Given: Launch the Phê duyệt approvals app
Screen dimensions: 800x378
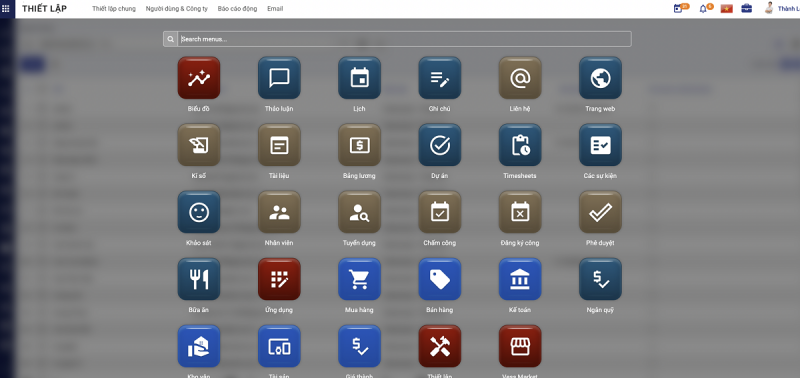Looking at the screenshot, I should (601, 212).
